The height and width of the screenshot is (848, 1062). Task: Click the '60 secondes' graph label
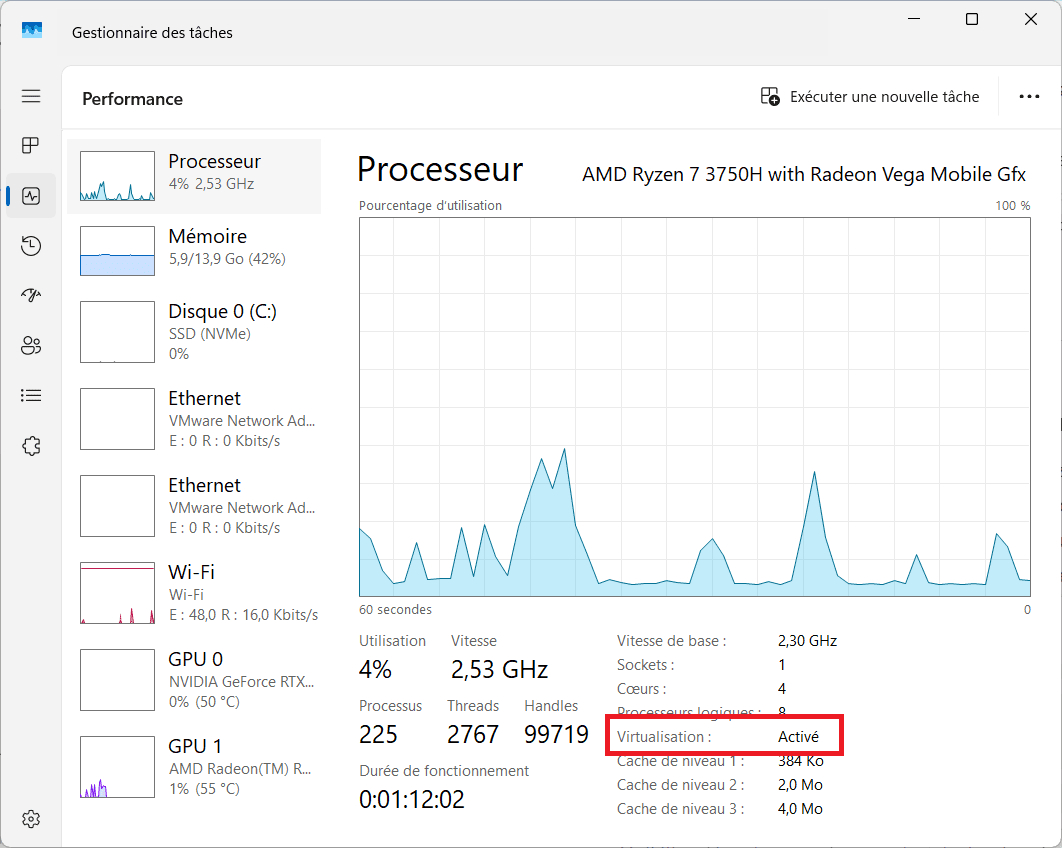click(395, 610)
